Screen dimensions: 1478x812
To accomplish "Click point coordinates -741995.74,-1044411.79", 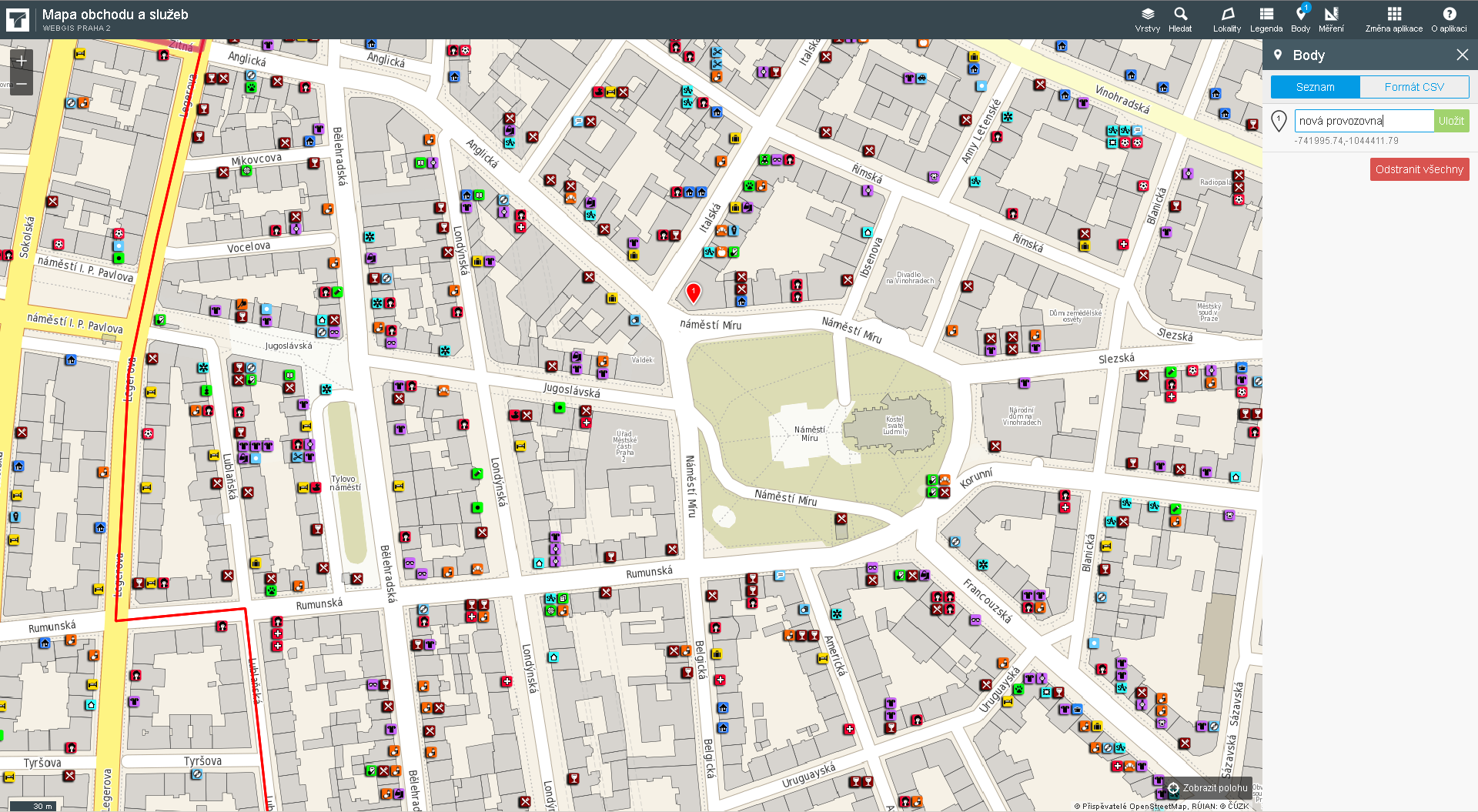I will point(1346,141).
